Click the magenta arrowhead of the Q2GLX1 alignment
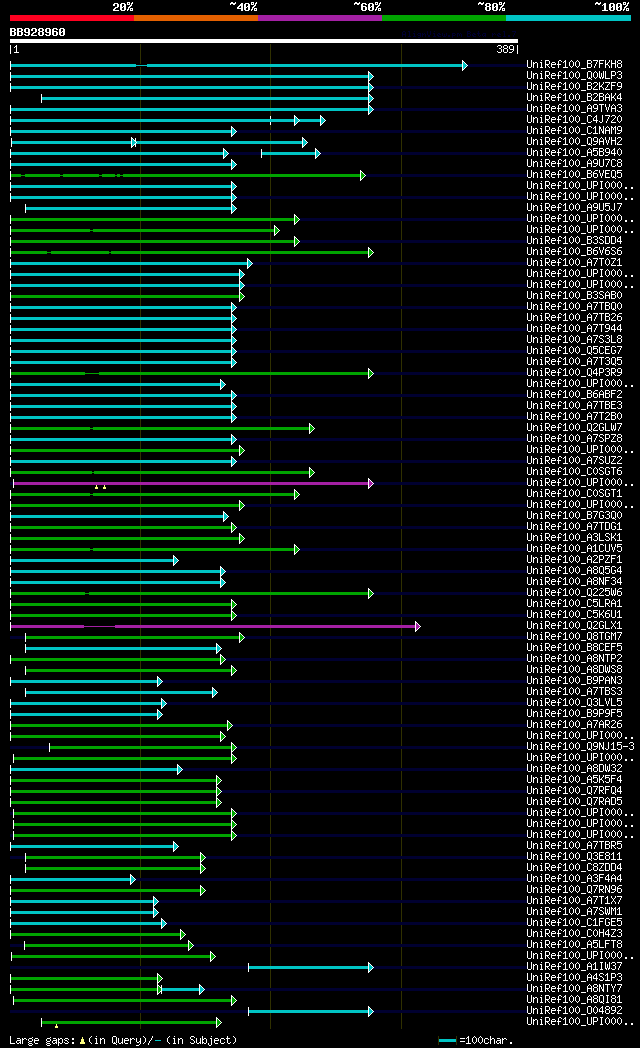 pos(418,627)
